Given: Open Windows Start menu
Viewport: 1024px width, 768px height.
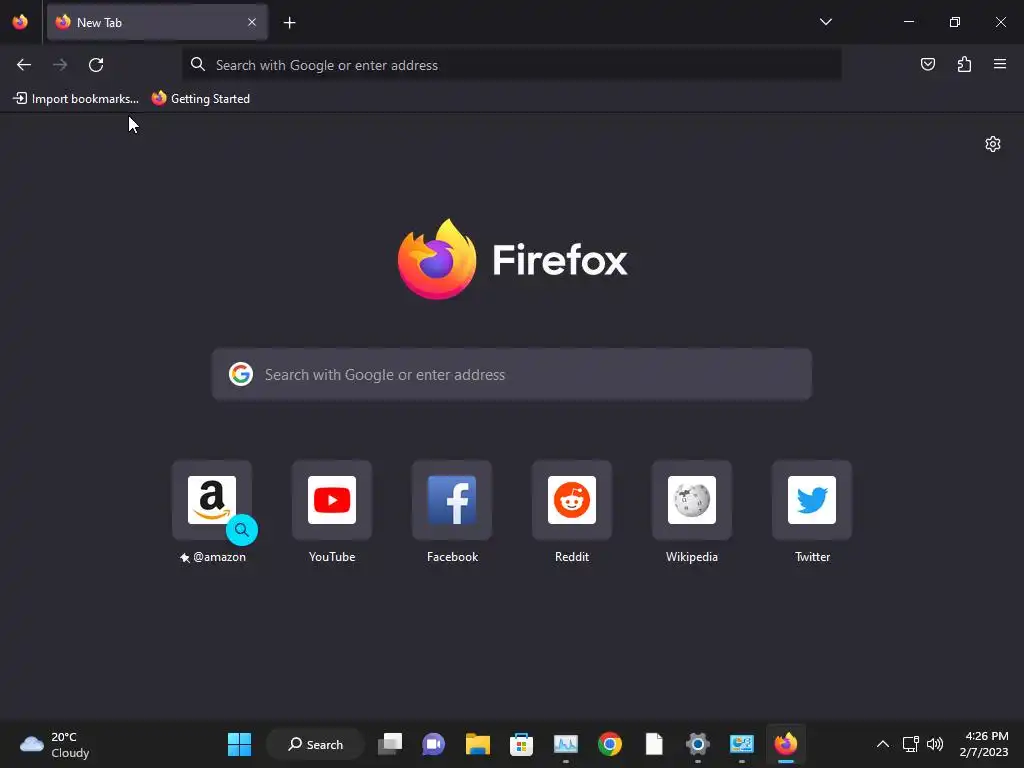Looking at the screenshot, I should (x=239, y=744).
